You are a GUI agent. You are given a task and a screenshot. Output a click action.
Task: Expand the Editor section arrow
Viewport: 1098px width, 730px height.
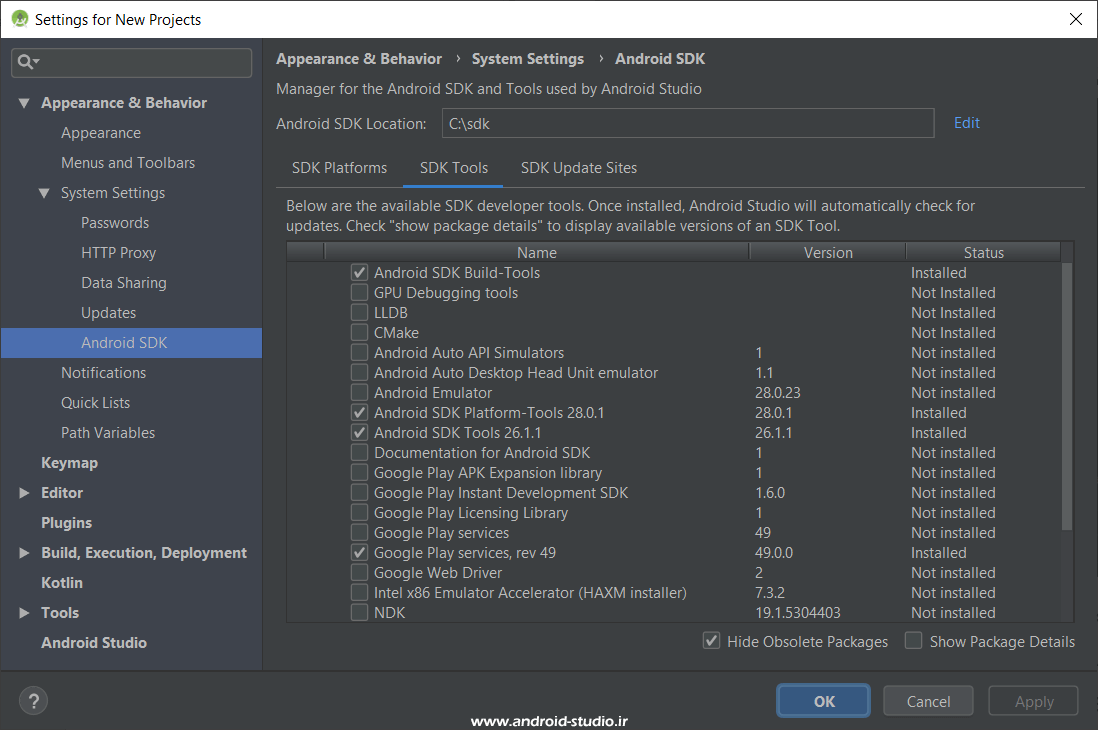(x=24, y=493)
